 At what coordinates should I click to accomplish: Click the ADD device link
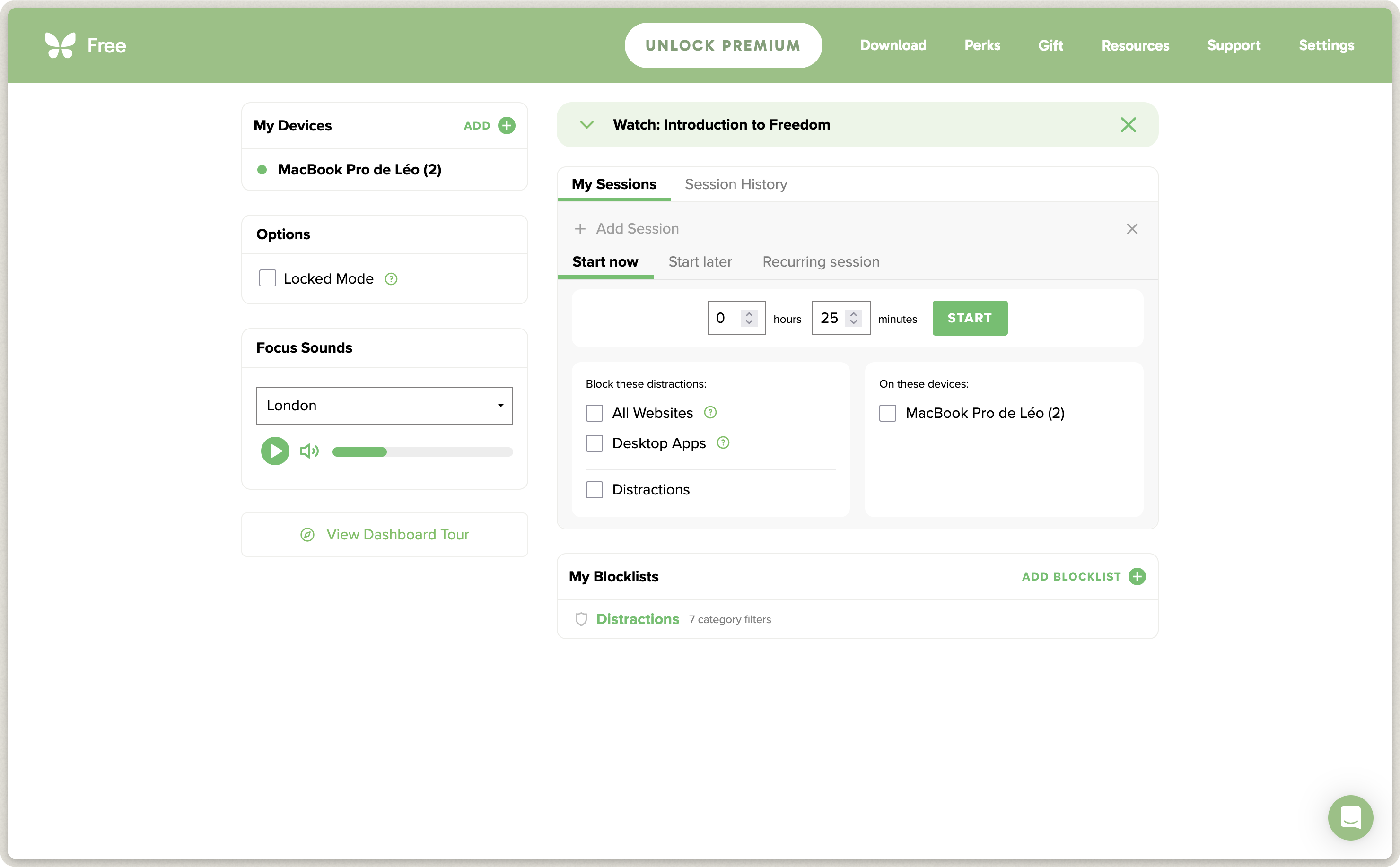[477, 126]
